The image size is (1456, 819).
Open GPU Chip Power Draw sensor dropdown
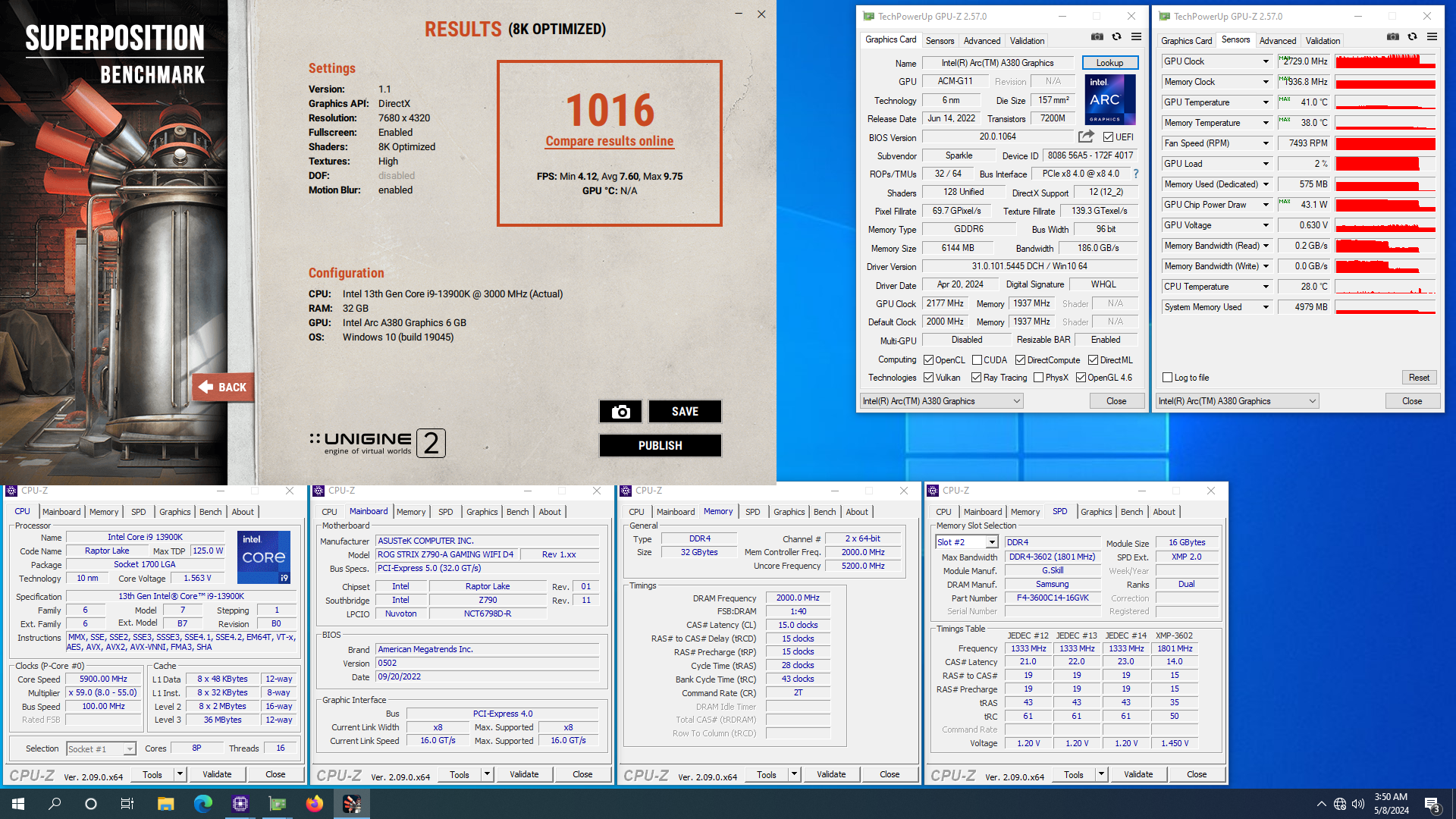click(x=1265, y=205)
